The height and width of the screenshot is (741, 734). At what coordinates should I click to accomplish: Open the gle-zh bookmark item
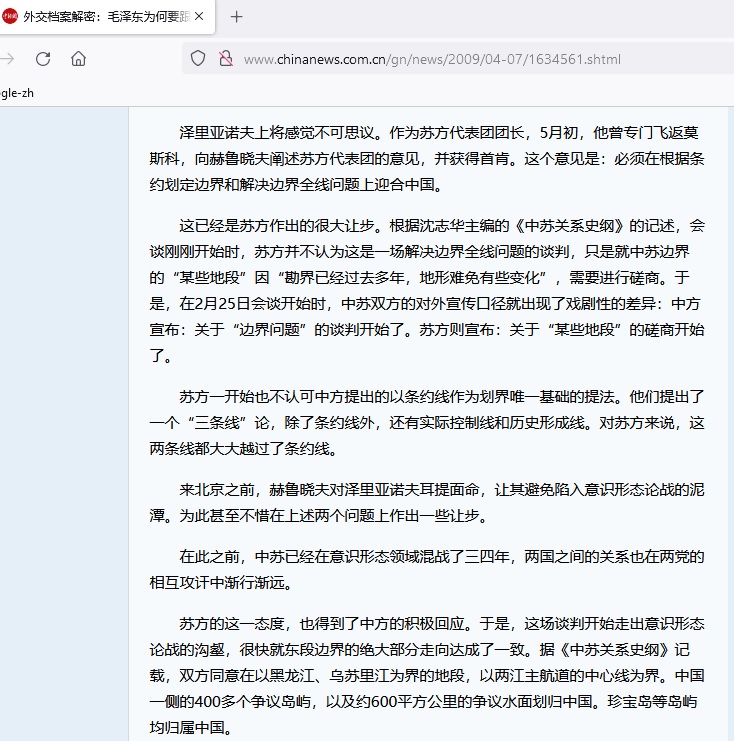pos(18,93)
